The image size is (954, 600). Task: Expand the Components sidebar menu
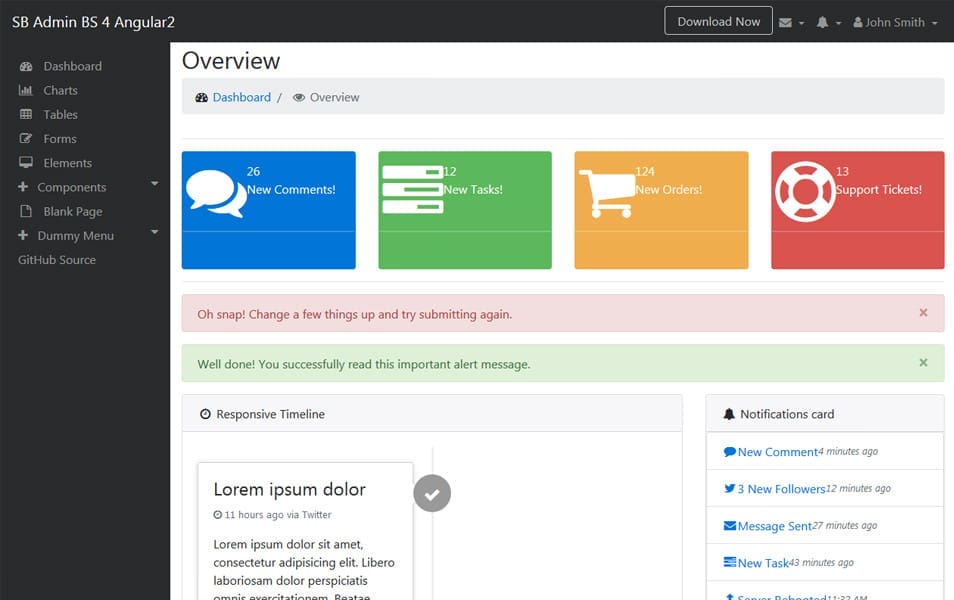click(70, 187)
